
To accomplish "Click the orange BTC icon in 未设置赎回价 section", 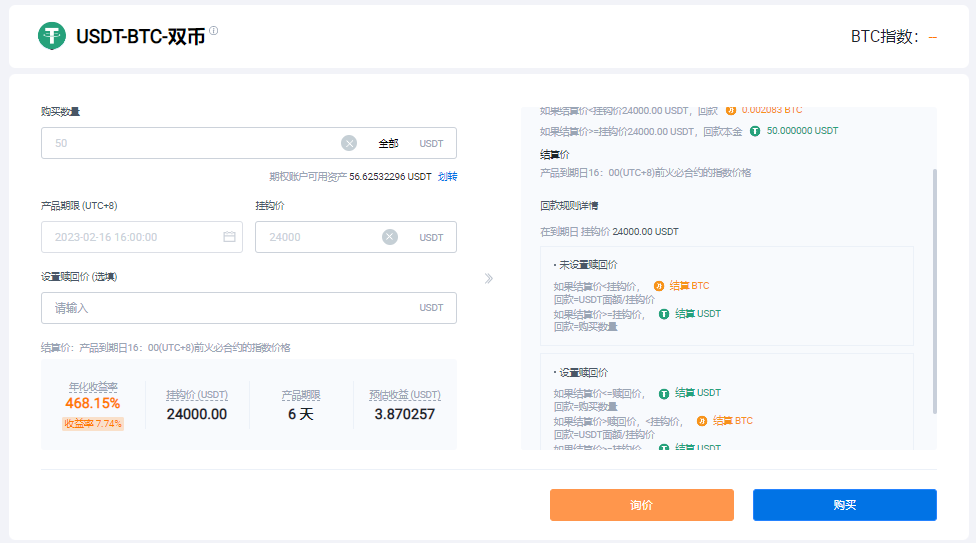I will (659, 286).
